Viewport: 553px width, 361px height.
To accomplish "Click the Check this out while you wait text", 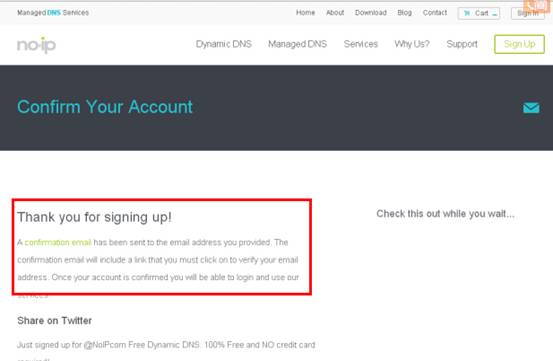I will click(445, 214).
